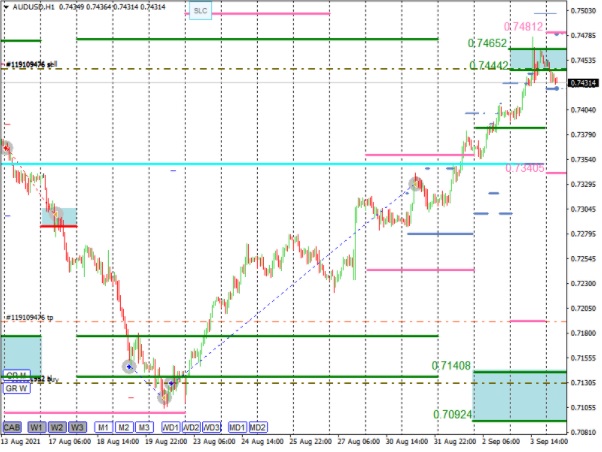
Task: Select the #119109426 sell order line label
Action: [x=32, y=64]
